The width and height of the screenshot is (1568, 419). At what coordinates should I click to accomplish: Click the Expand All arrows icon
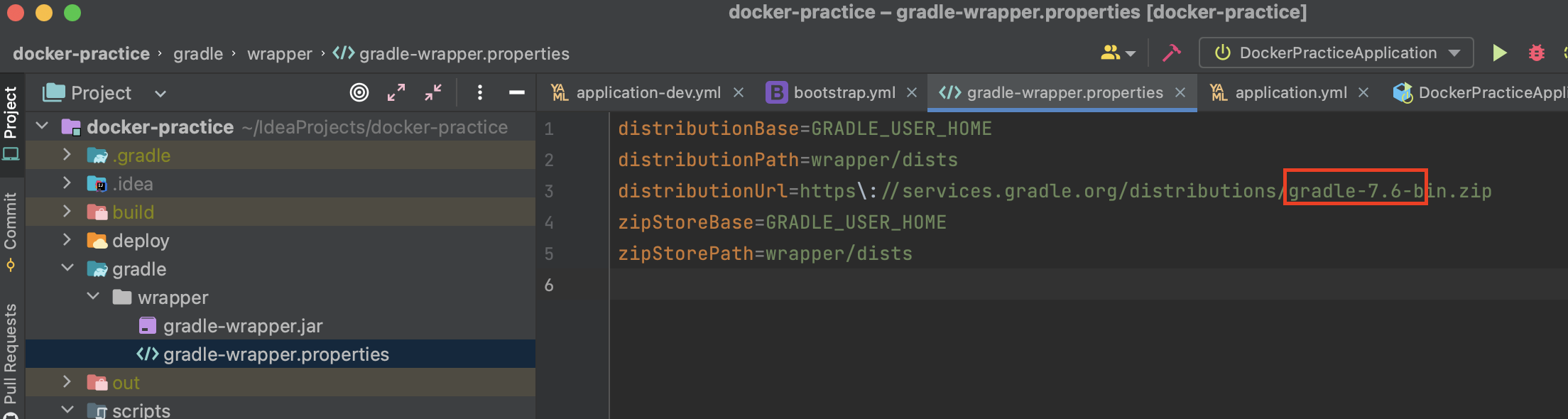coord(396,92)
